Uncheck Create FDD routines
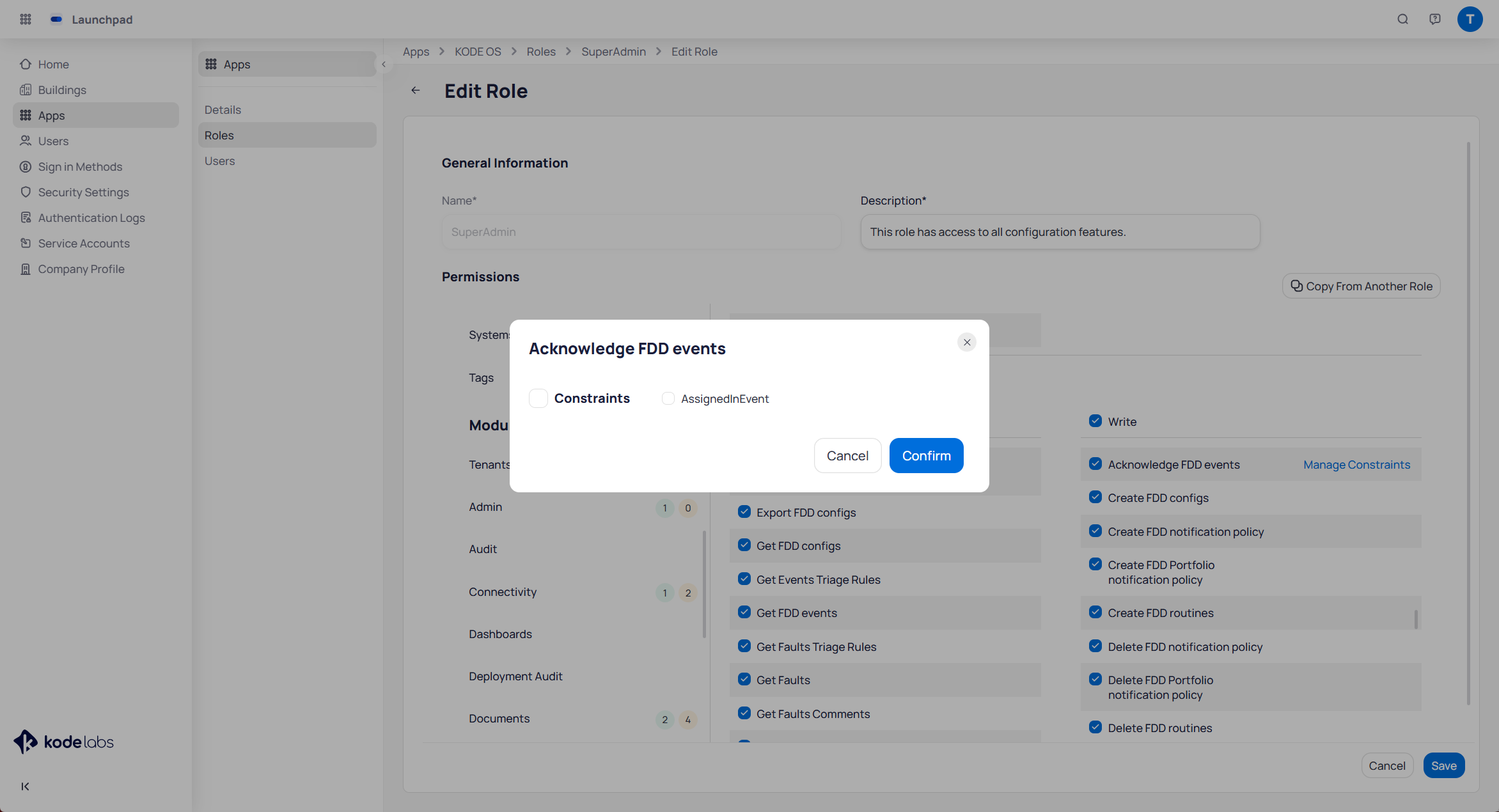Screen dimensions: 1499x812 1095,612
